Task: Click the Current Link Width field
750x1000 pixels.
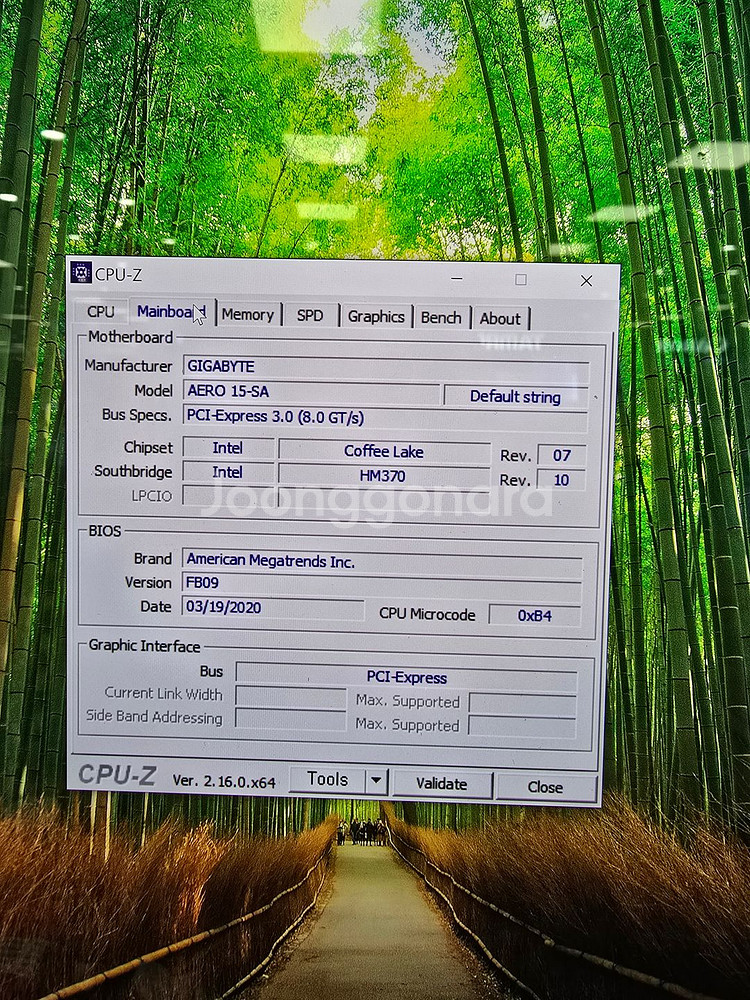Action: [291, 696]
